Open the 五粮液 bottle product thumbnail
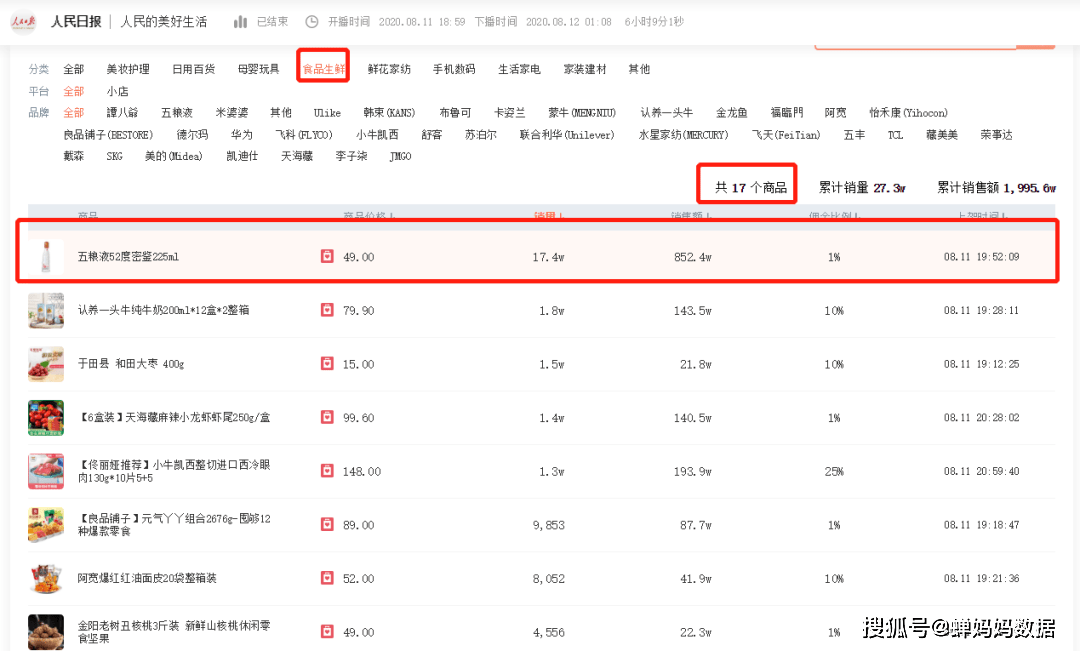1080x651 pixels. 46,257
